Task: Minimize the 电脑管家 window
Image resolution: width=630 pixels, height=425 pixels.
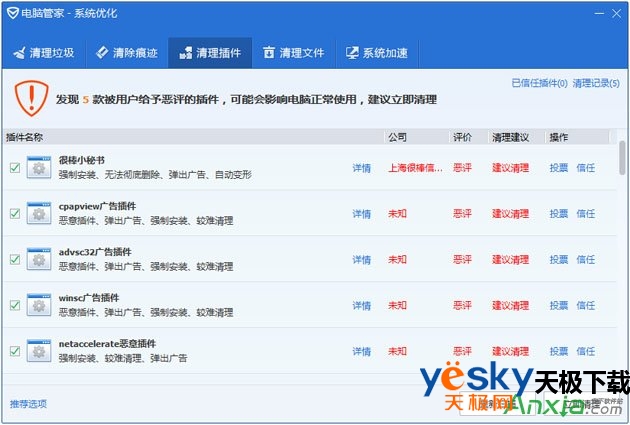Action: pos(599,13)
